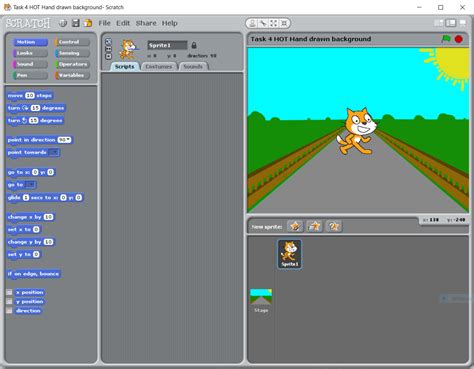Click degrees value in turn clockwise block
The image size is (474, 369).
point(35,108)
